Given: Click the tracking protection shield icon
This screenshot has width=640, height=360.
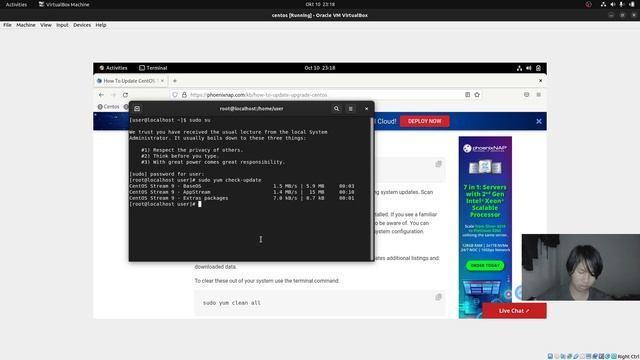Looking at the screenshot, I should click(175, 95).
